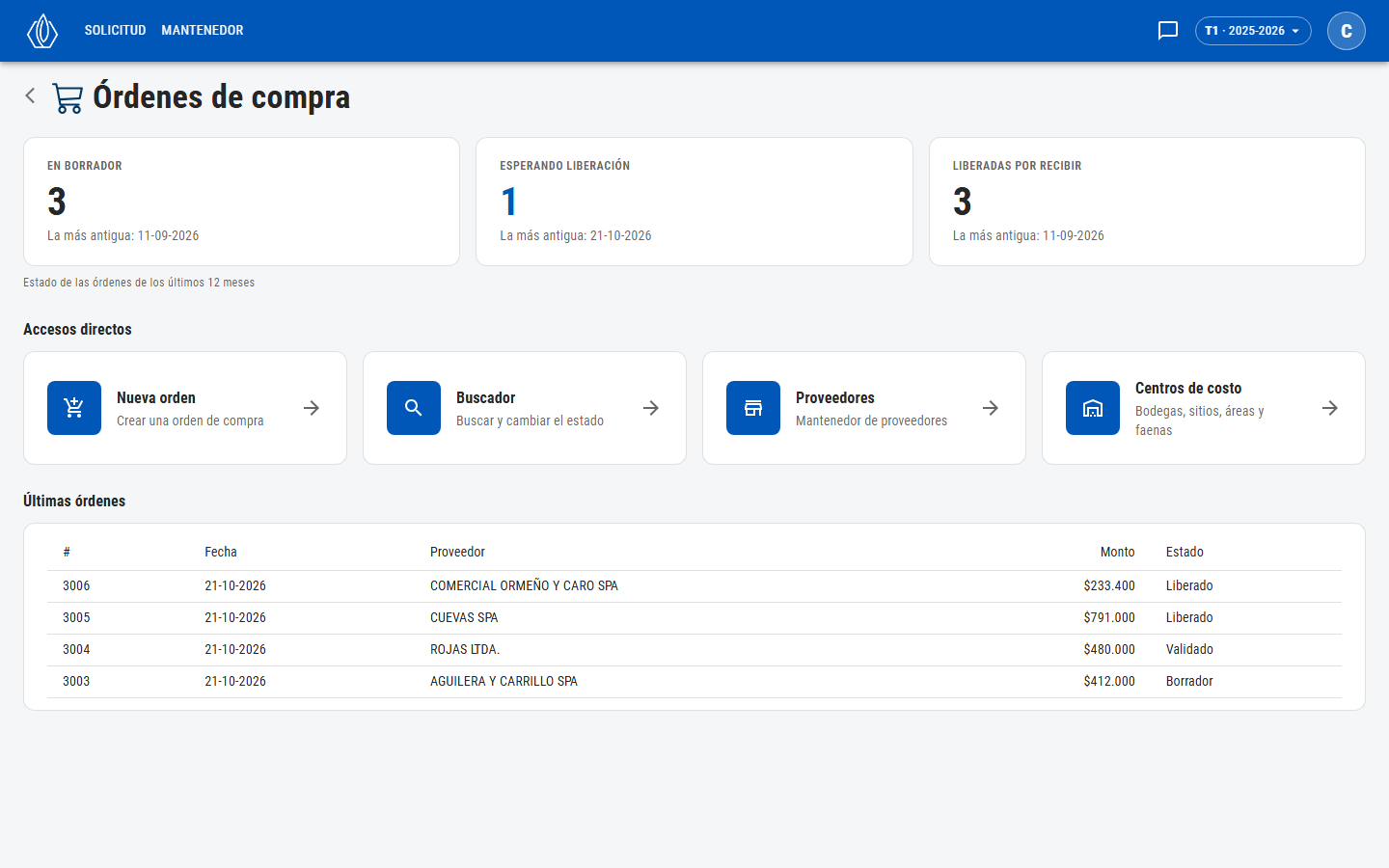This screenshot has height=868, width=1389.
Task: Open the Proveedores shortcut
Action: coord(864,408)
